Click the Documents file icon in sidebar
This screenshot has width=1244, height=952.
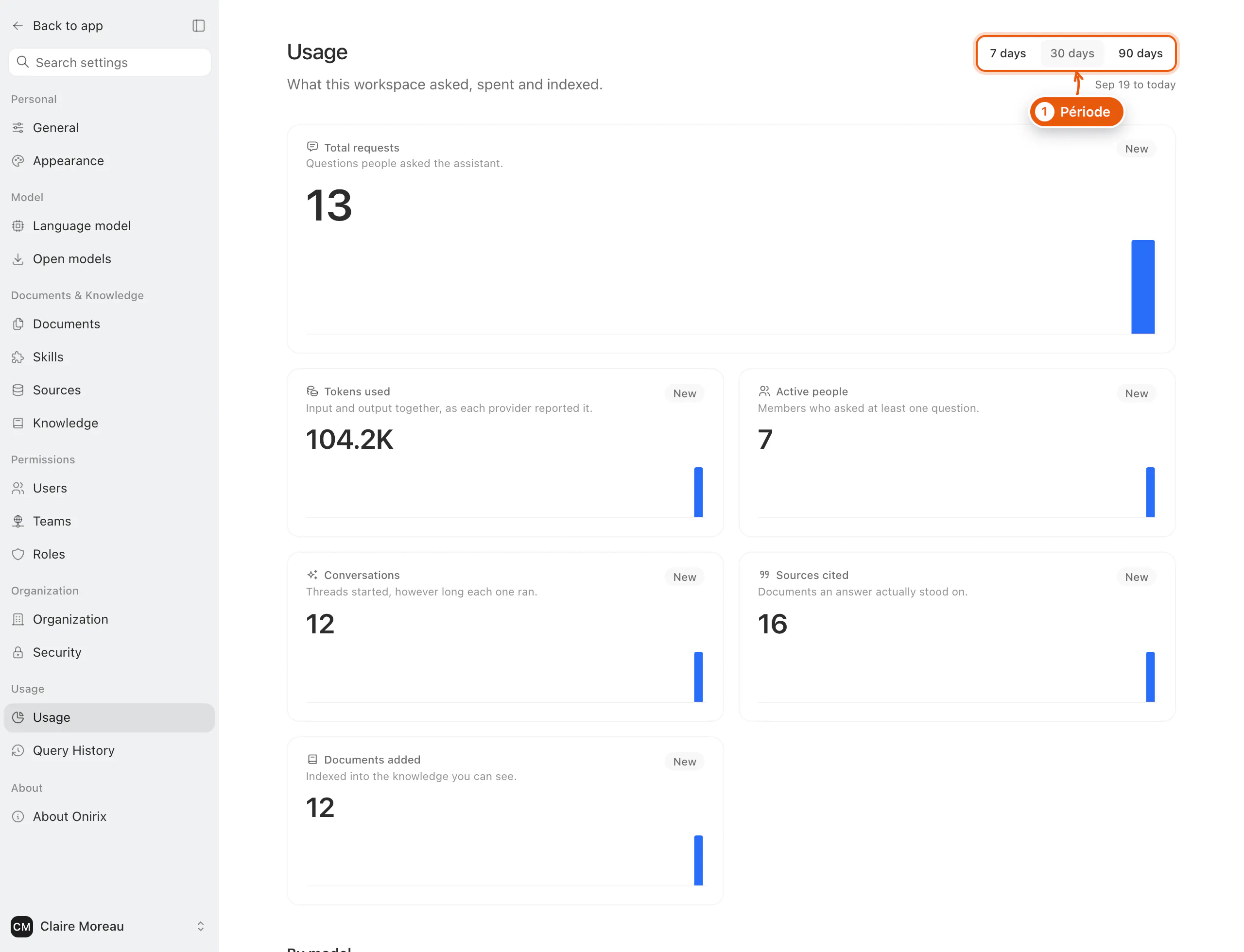coord(18,323)
